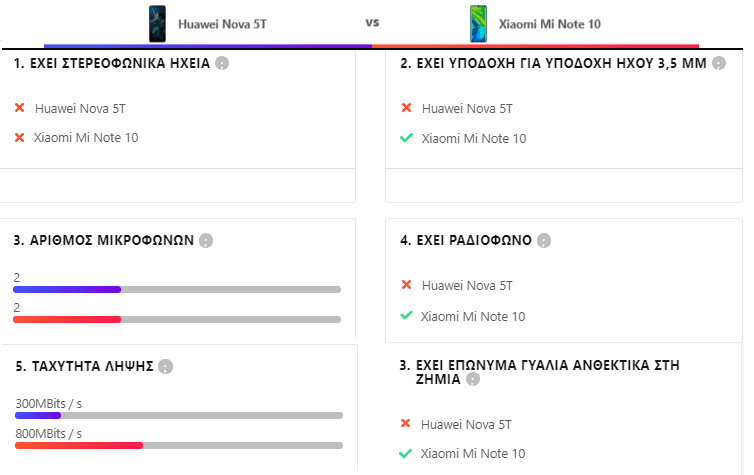754x475 pixels.
Task: Click green checkmark for Xiaomi Mi Note 10 radio
Action: pyautogui.click(x=406, y=315)
